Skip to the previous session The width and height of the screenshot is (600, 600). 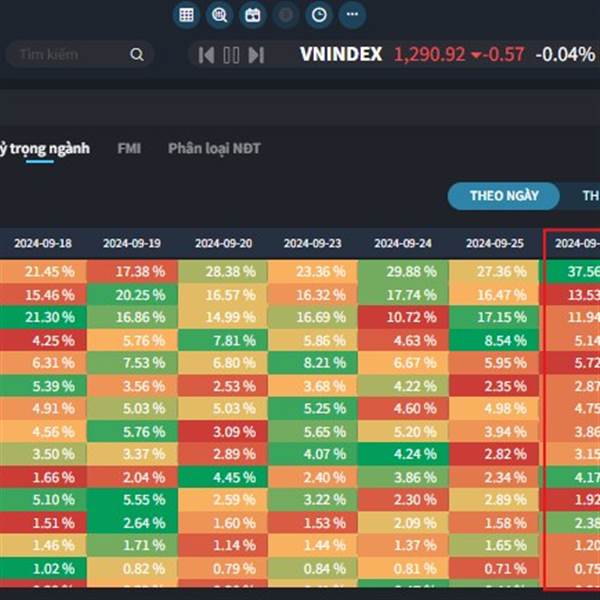click(x=206, y=55)
